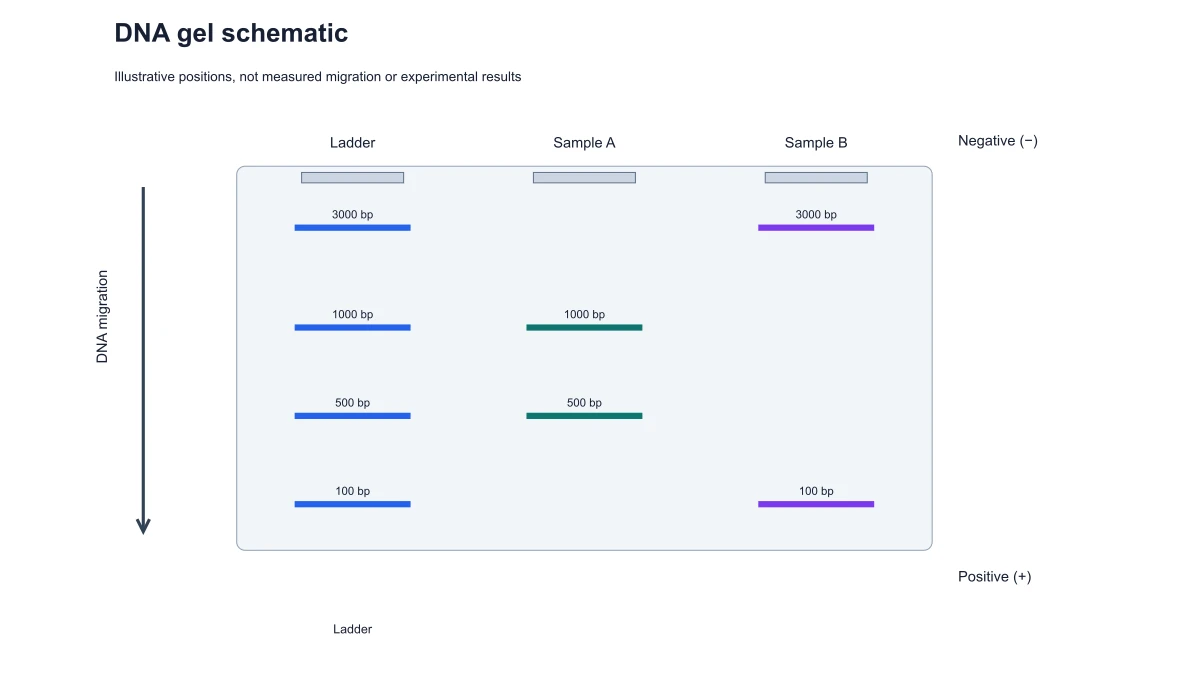Viewport: 1200px width, 675px height.
Task: Click the DNA migration direction arrow
Action: point(143,360)
